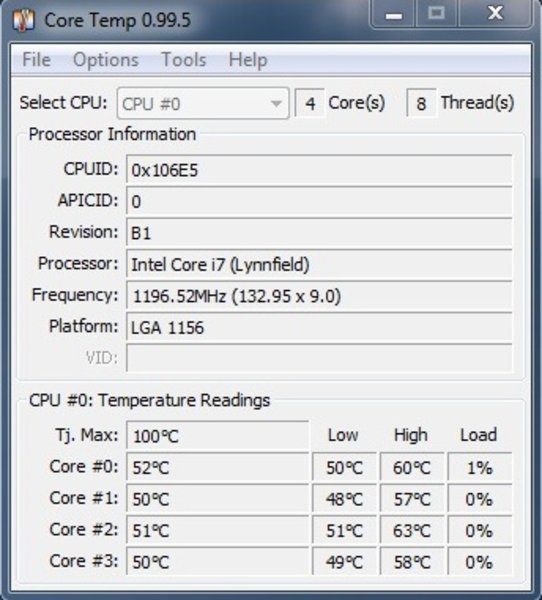Image resolution: width=542 pixels, height=600 pixels.
Task: Click the core count box showing 4
Action: click(x=310, y=104)
